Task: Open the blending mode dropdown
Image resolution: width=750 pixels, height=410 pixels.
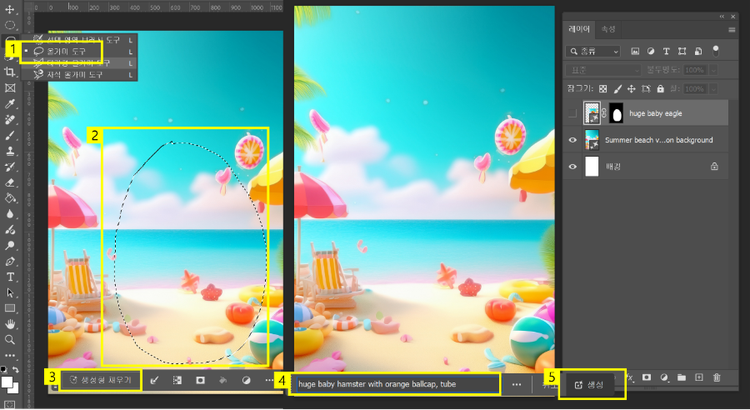Action: coord(603,70)
